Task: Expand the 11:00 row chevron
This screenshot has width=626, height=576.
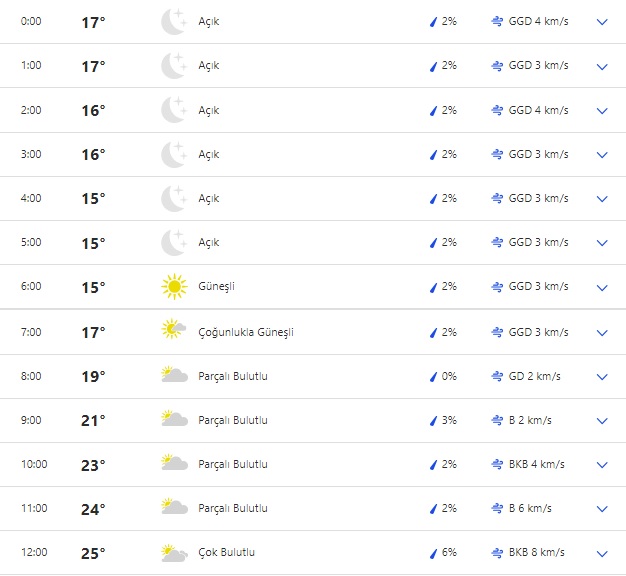Action: (x=602, y=509)
